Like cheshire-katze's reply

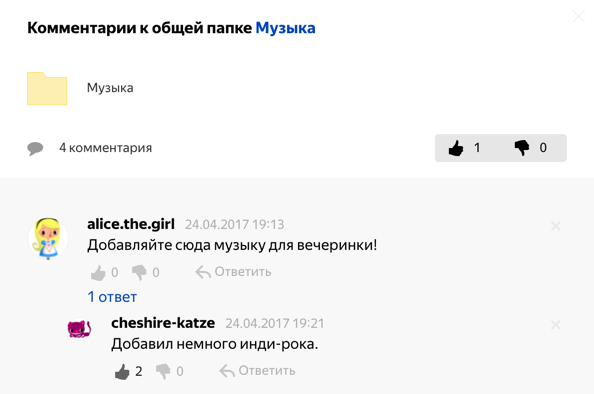(122, 371)
